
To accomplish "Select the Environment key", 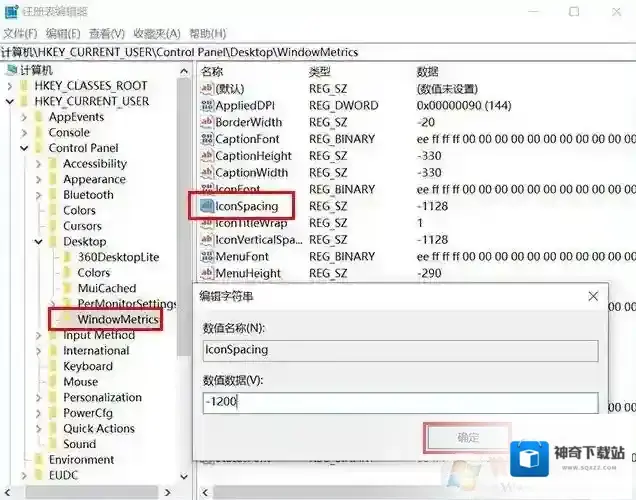I will pyautogui.click(x=81, y=459).
